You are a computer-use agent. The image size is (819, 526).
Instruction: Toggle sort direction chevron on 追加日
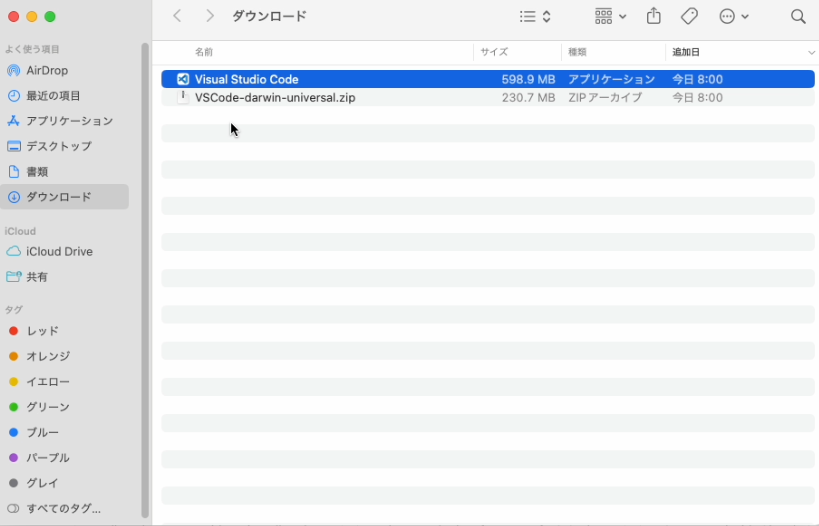pyautogui.click(x=811, y=52)
